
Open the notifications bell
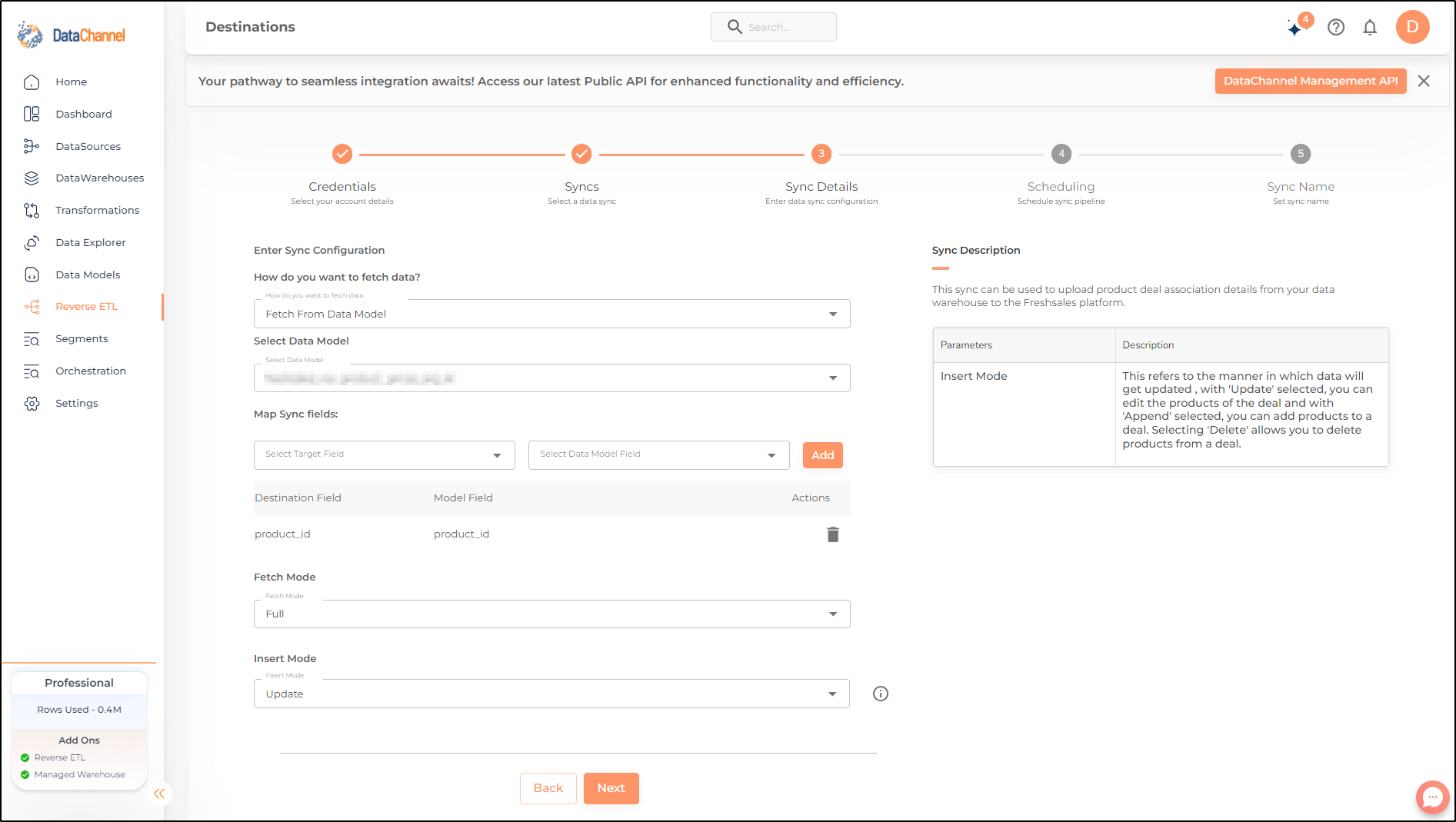pos(1370,28)
